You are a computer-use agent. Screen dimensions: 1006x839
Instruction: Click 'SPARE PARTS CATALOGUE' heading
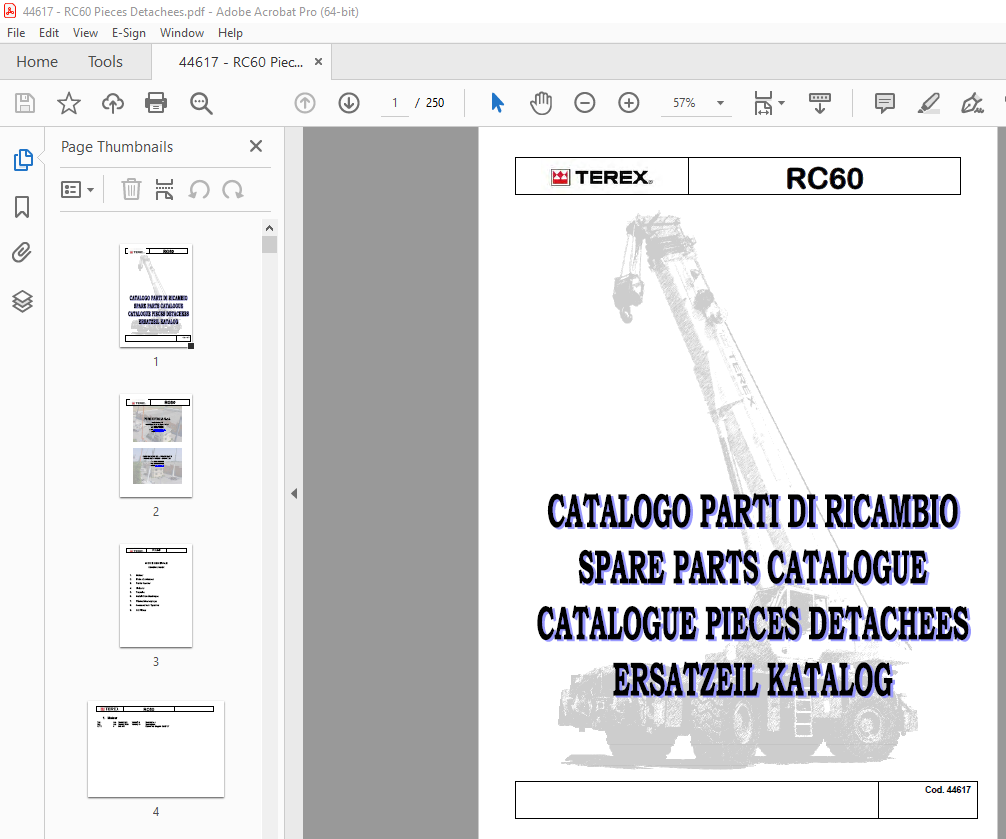753,568
